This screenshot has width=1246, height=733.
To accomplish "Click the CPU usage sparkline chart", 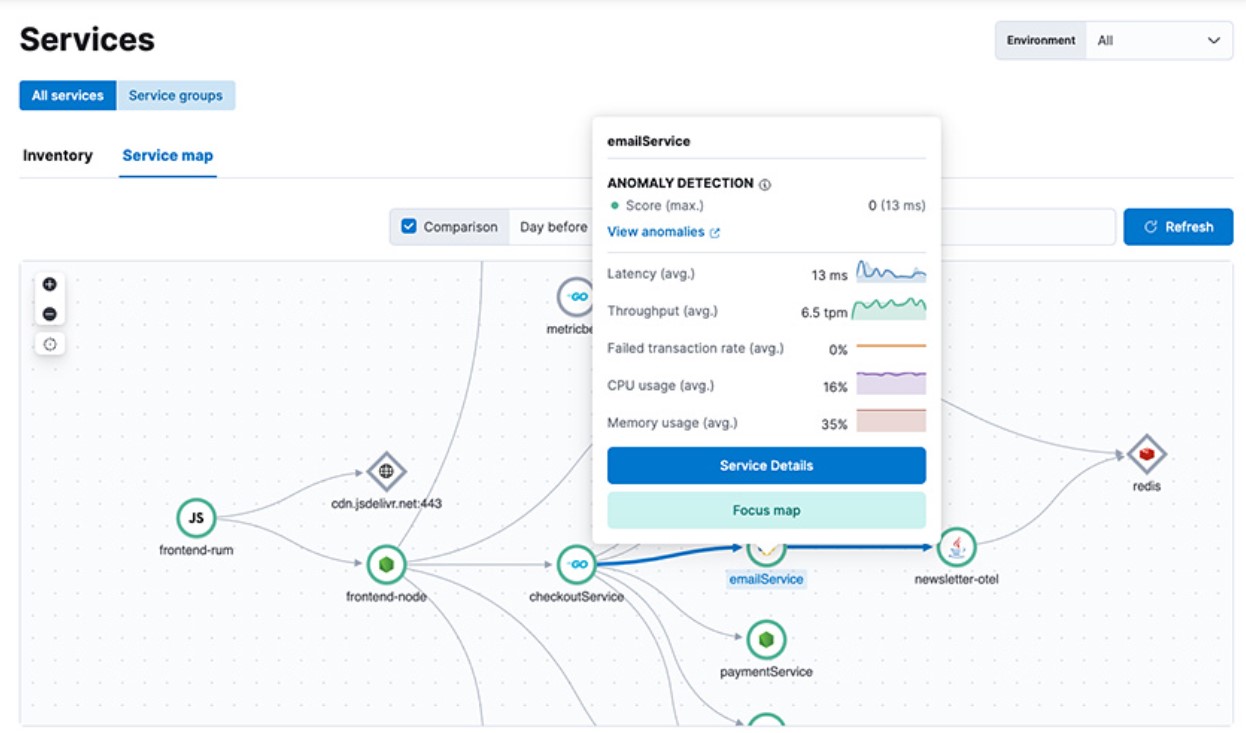I will click(891, 383).
